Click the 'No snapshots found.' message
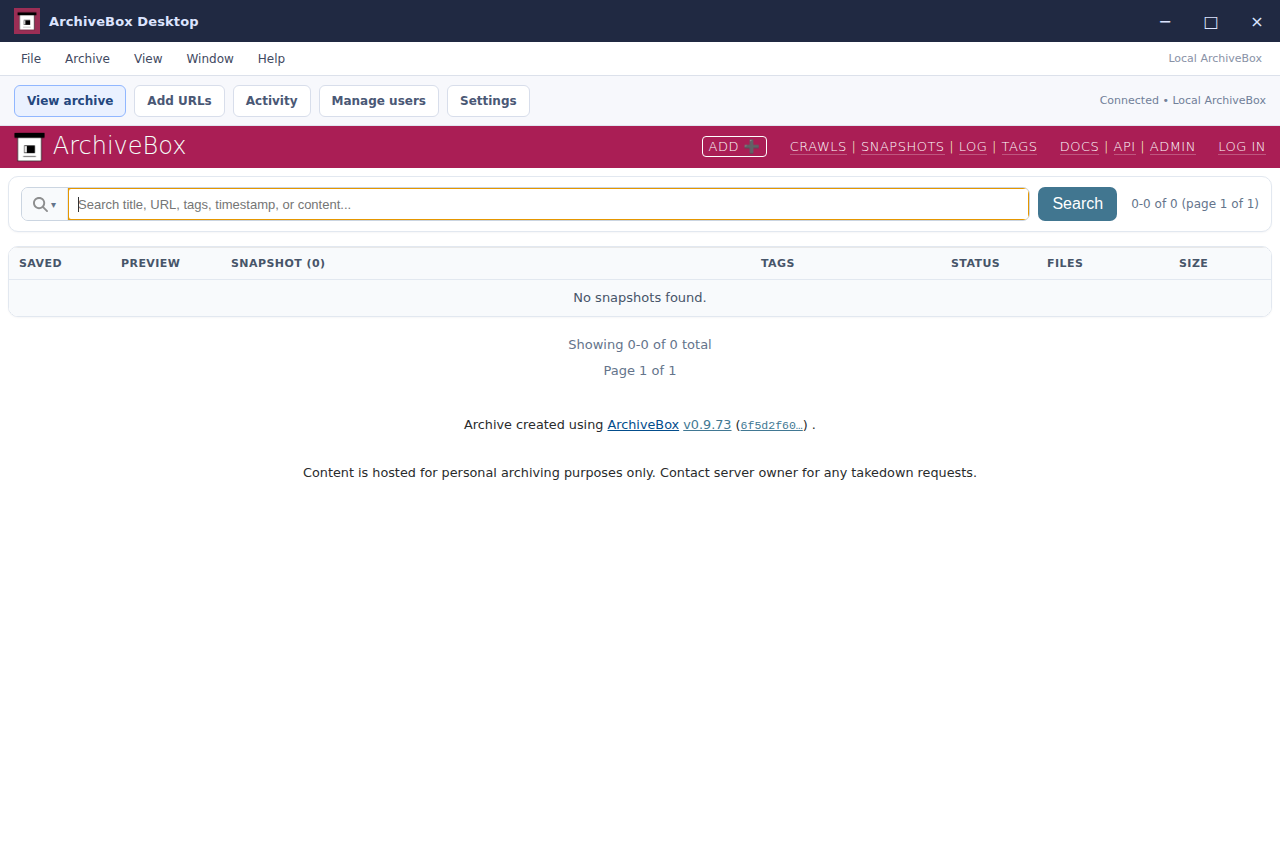 [x=640, y=298]
